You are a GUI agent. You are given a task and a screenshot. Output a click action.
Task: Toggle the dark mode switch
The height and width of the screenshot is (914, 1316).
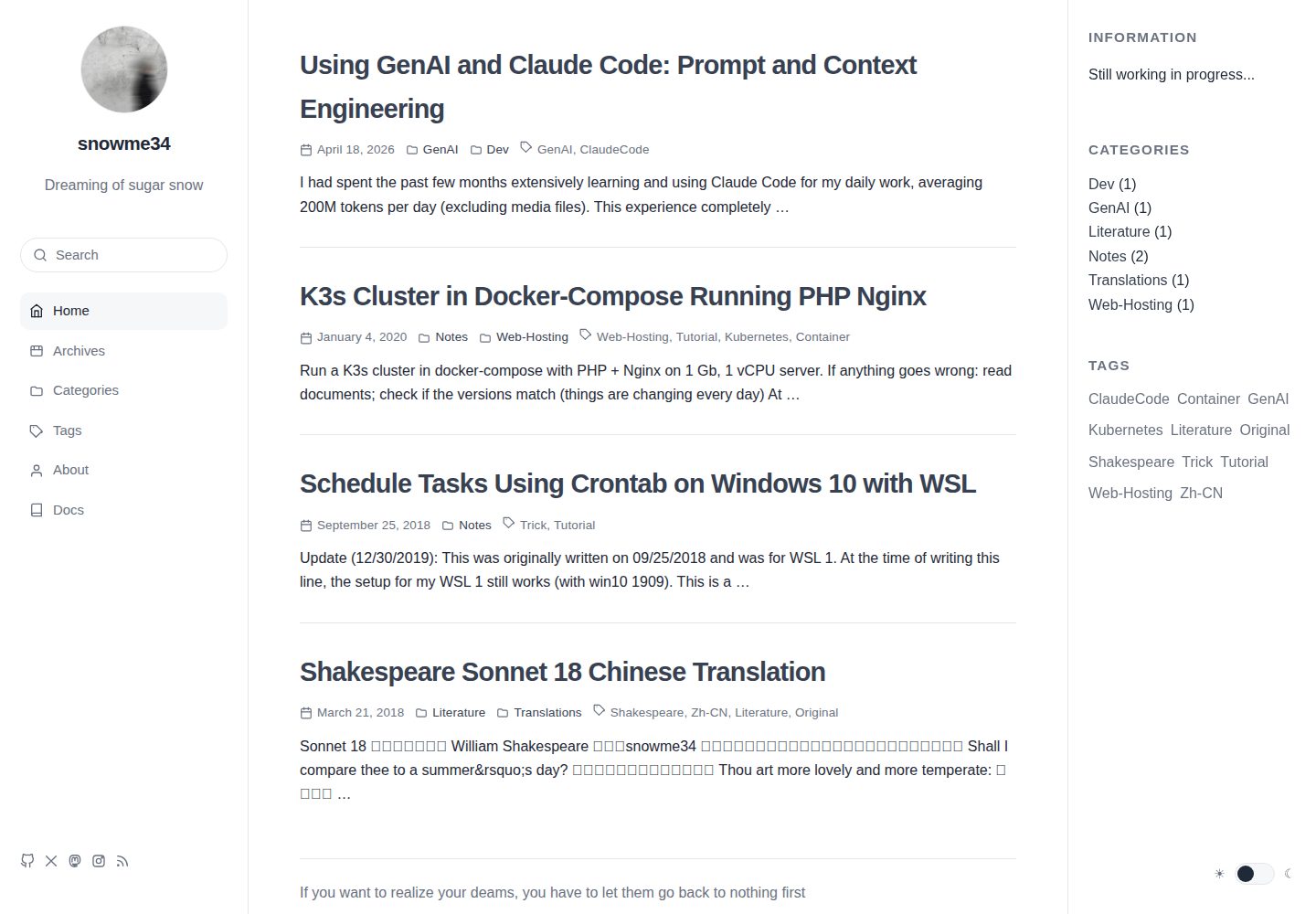[1254, 874]
